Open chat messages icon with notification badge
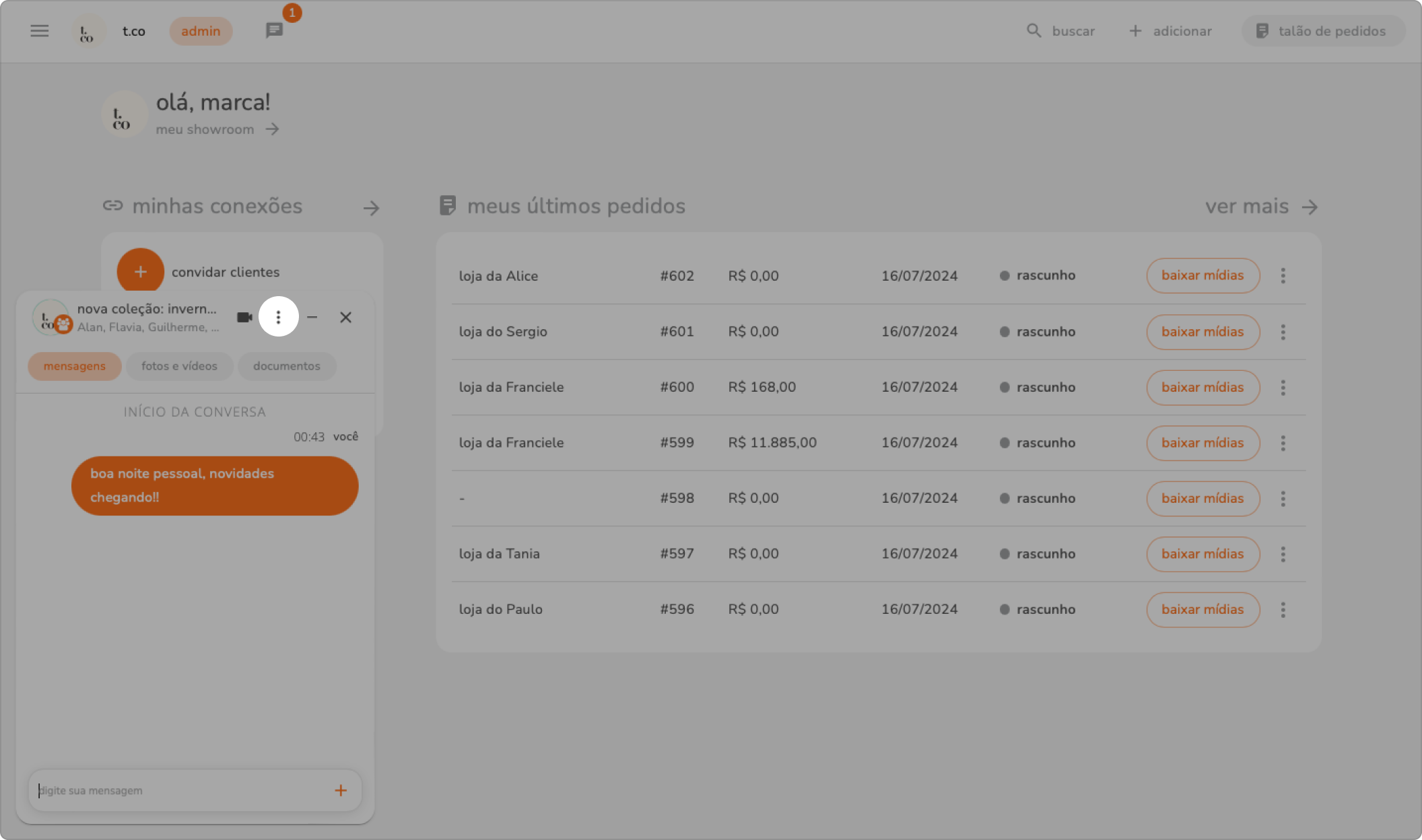 [x=274, y=30]
